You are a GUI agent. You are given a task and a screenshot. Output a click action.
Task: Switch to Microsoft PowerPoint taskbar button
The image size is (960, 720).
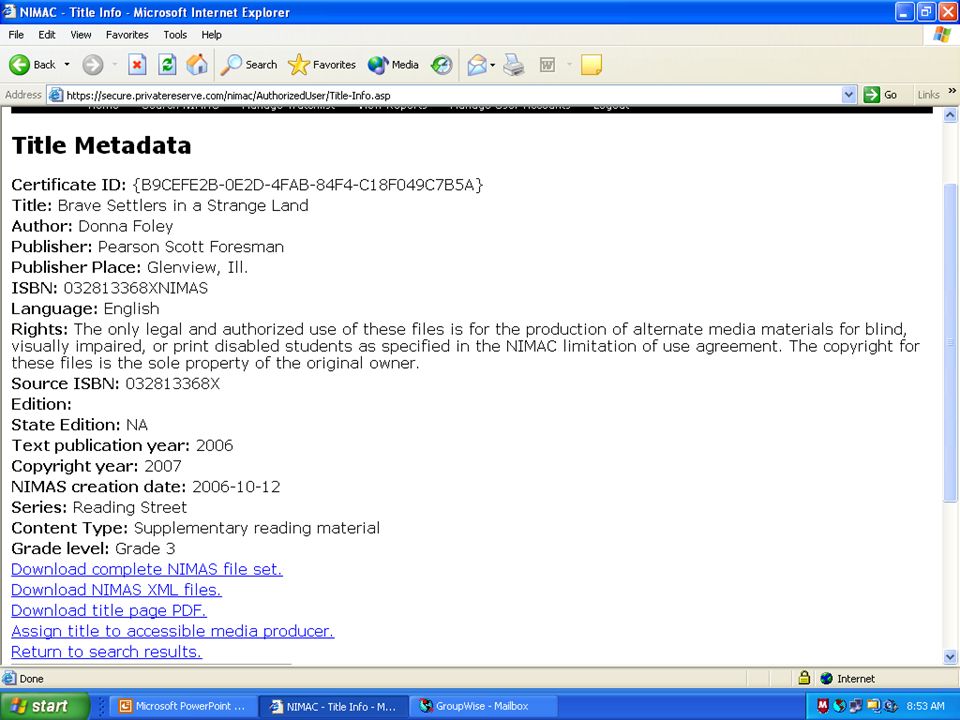182,706
